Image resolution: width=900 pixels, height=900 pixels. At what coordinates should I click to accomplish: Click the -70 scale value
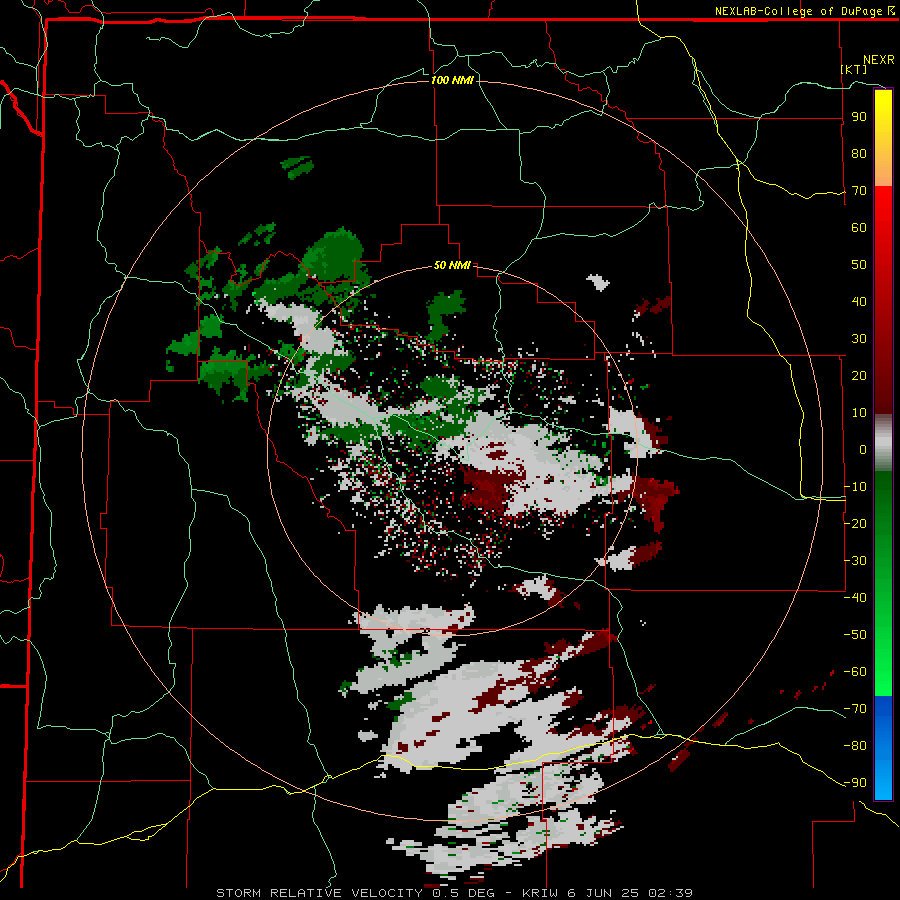click(x=855, y=709)
